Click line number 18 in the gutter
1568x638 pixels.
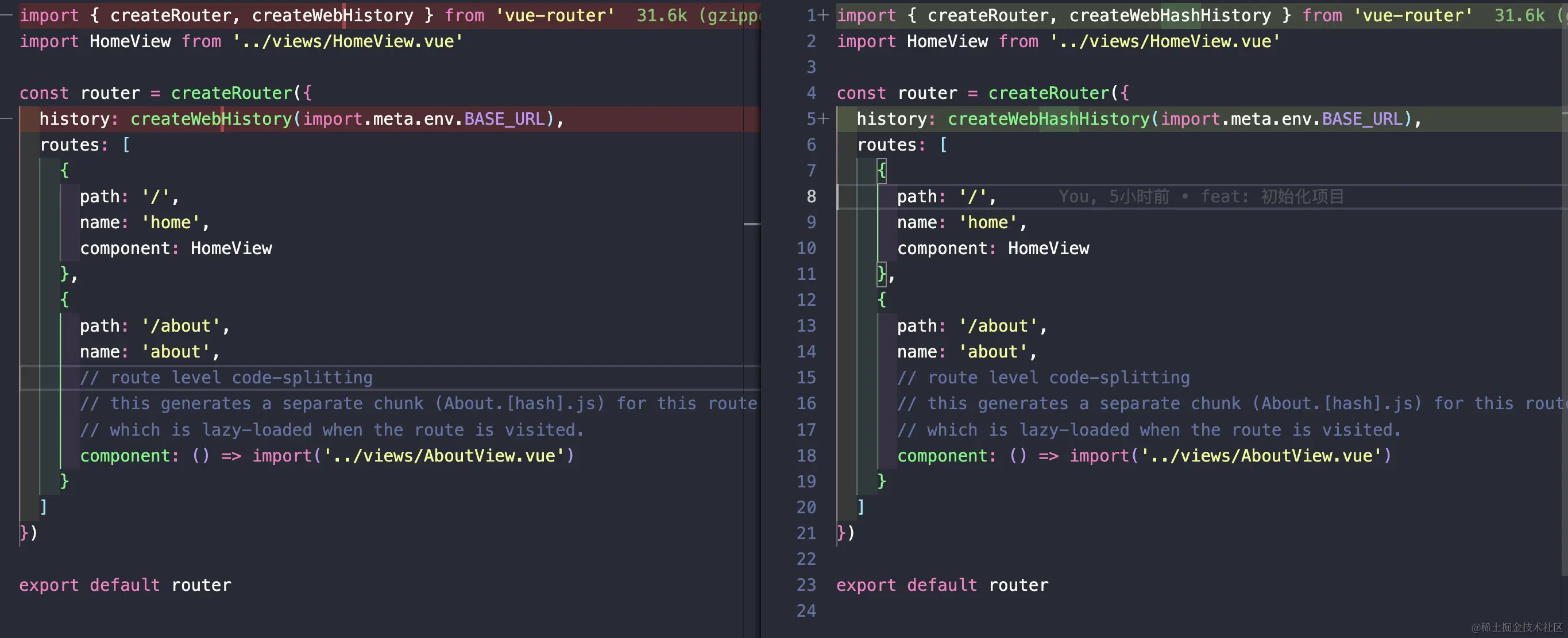coord(806,456)
